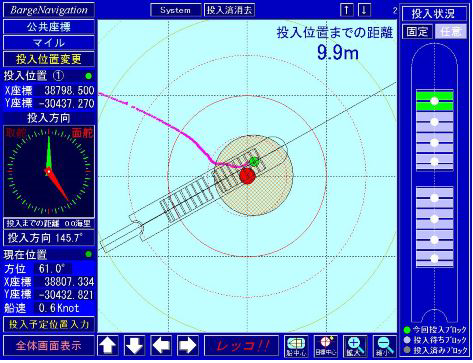Click the ship center (船中心) icon
This screenshot has height=363, width=473.
click(x=296, y=346)
